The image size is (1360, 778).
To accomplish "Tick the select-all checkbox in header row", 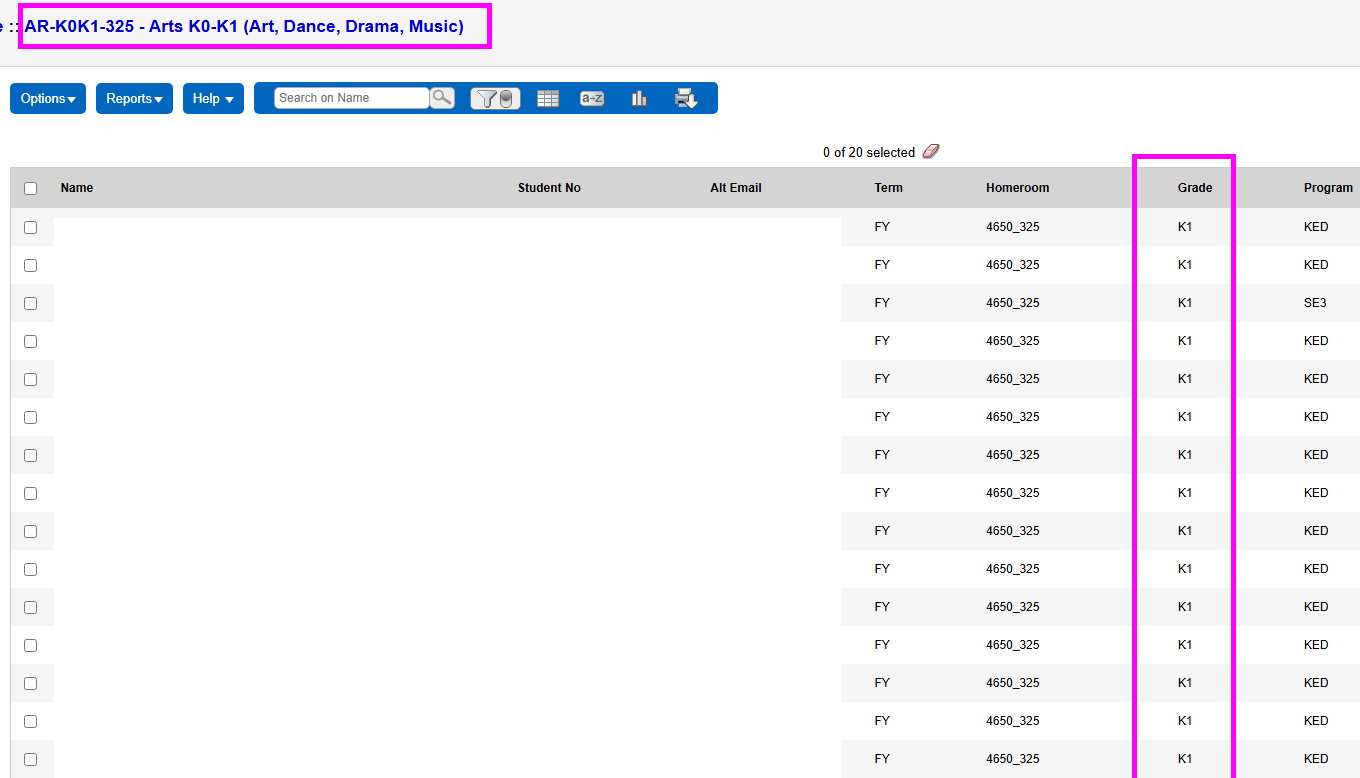I will click(x=30, y=188).
